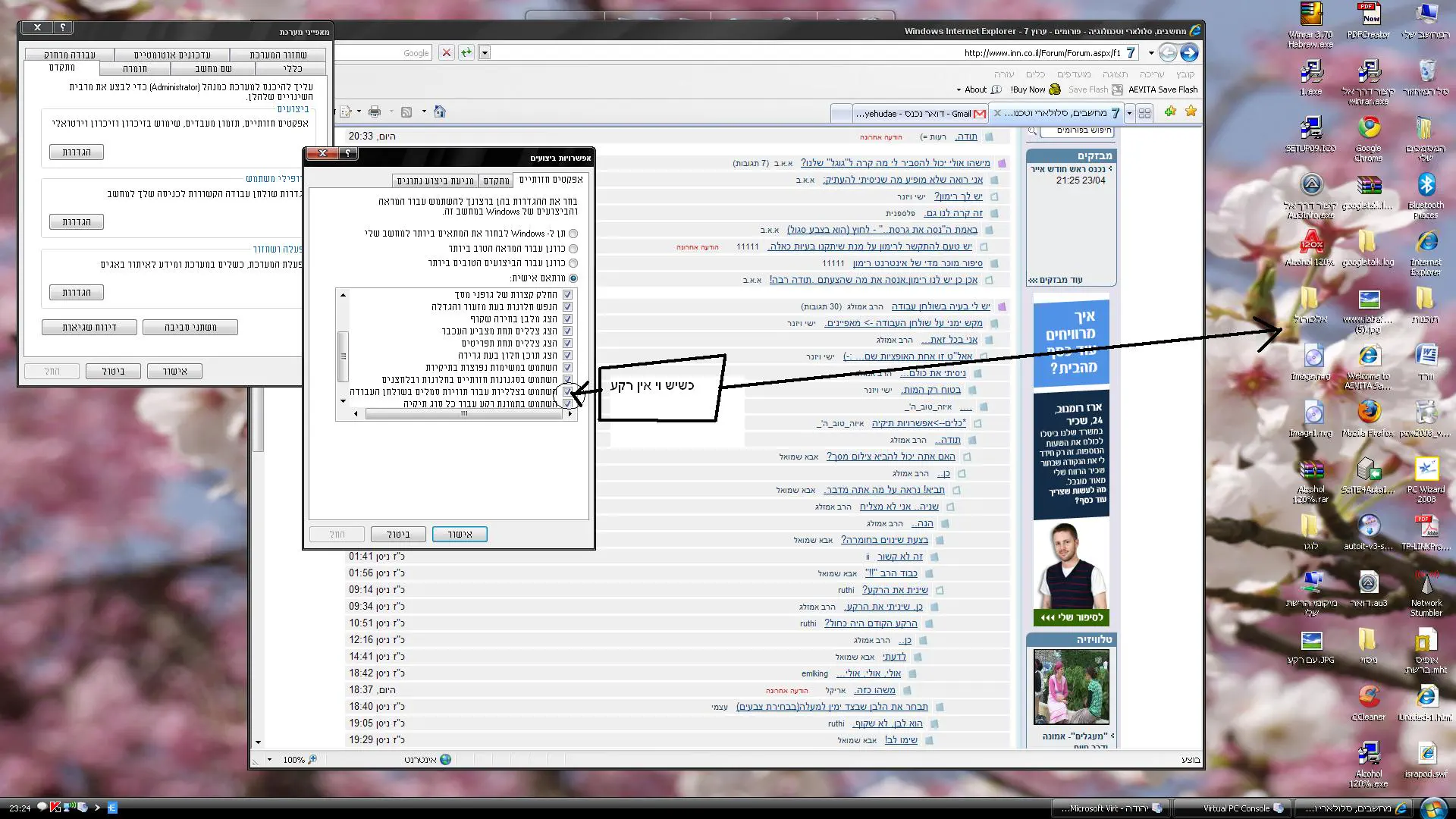Click the Refresh page icon
Viewport: 1456px width, 819px height.
(466, 52)
